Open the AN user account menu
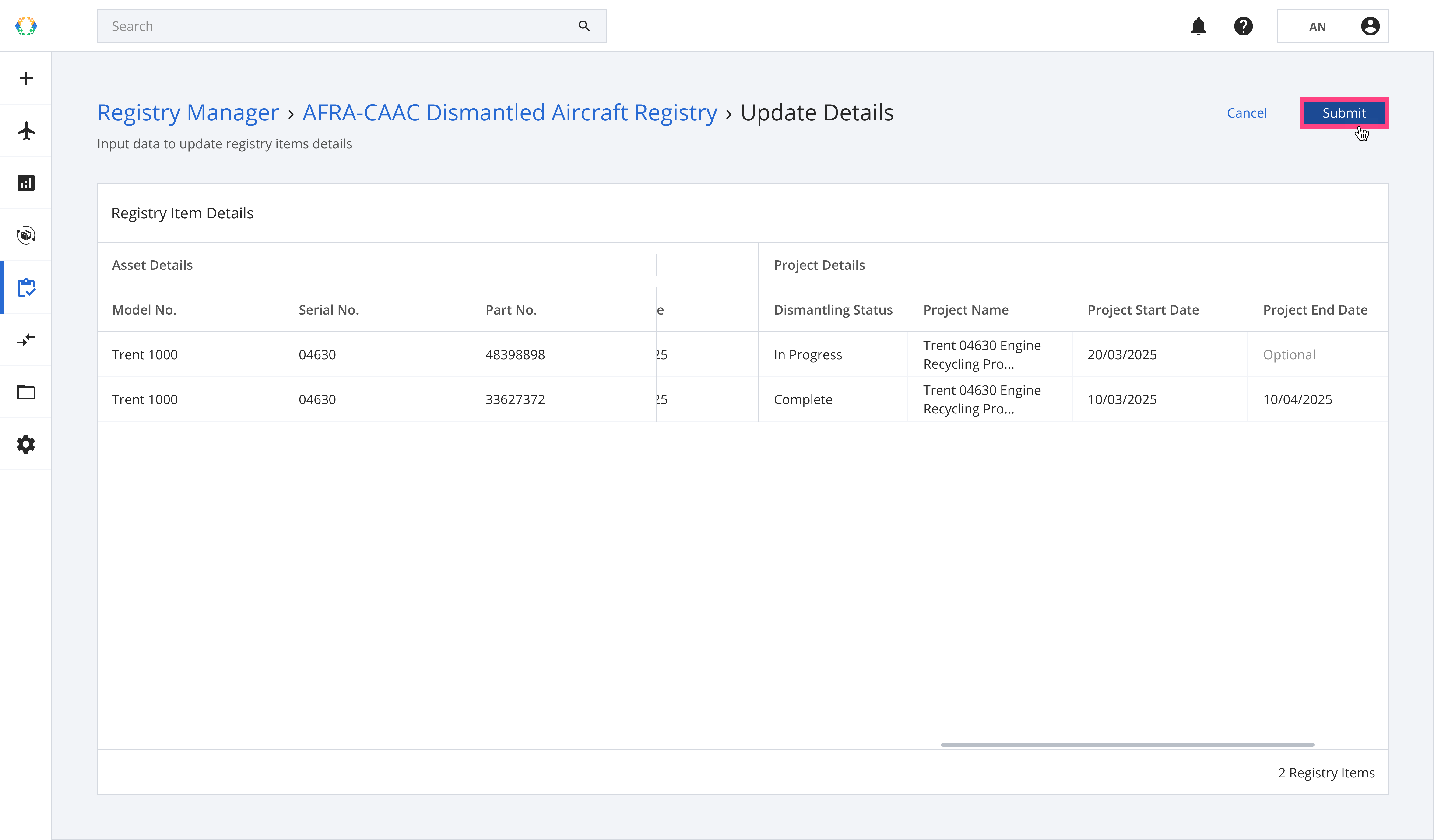The image size is (1434, 840). coord(1332,26)
